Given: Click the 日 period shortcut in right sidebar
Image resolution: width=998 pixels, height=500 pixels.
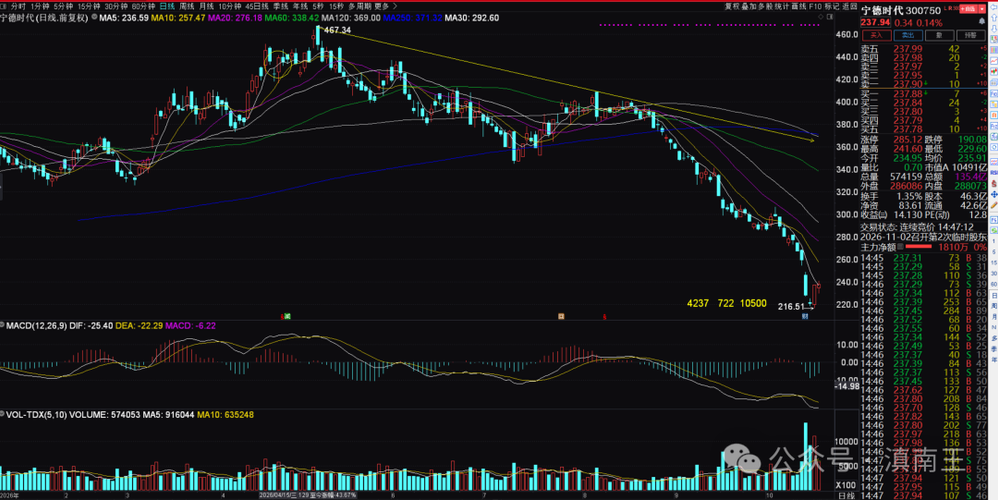Looking at the screenshot, I should (x=994, y=296).
